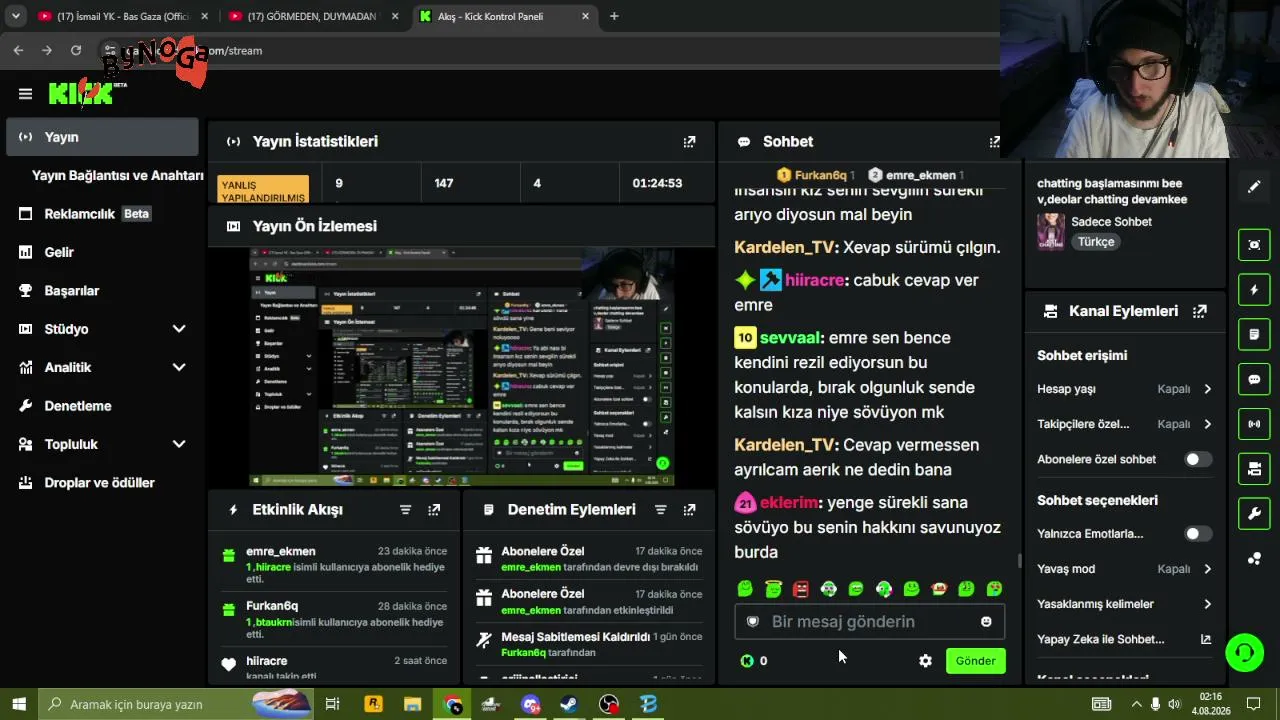This screenshot has height=720, width=1280.
Task: Toggle Abonelere özel sohbet switch
Action: [1198, 459]
